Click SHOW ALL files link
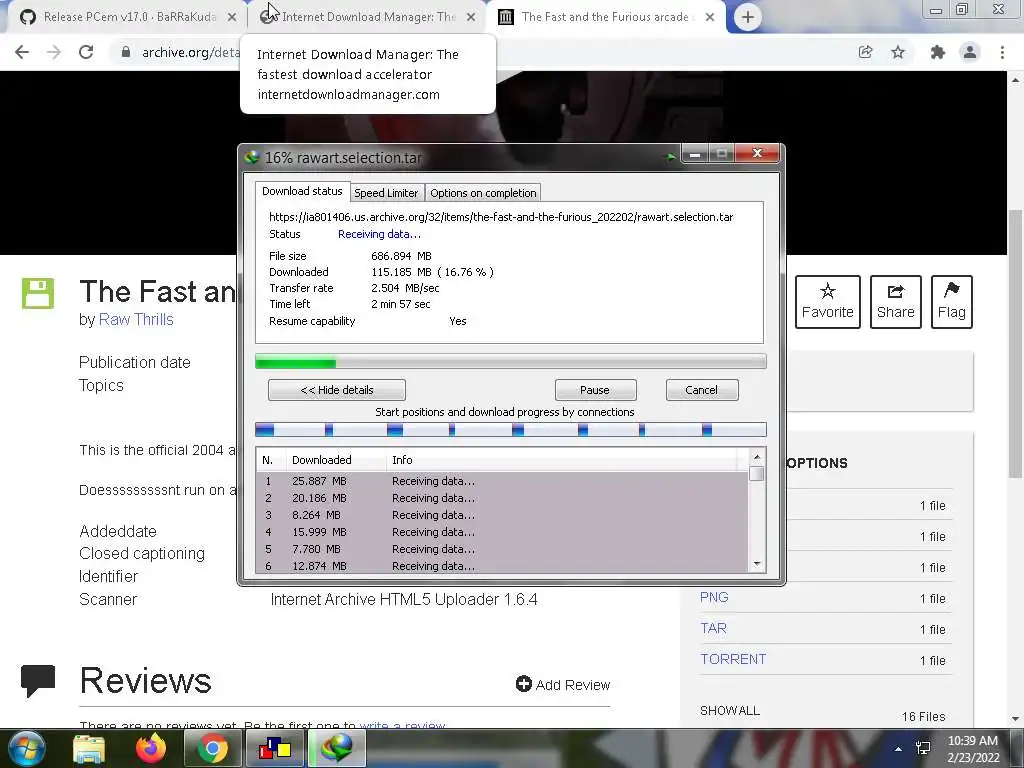The width and height of the screenshot is (1024, 768). (729, 711)
